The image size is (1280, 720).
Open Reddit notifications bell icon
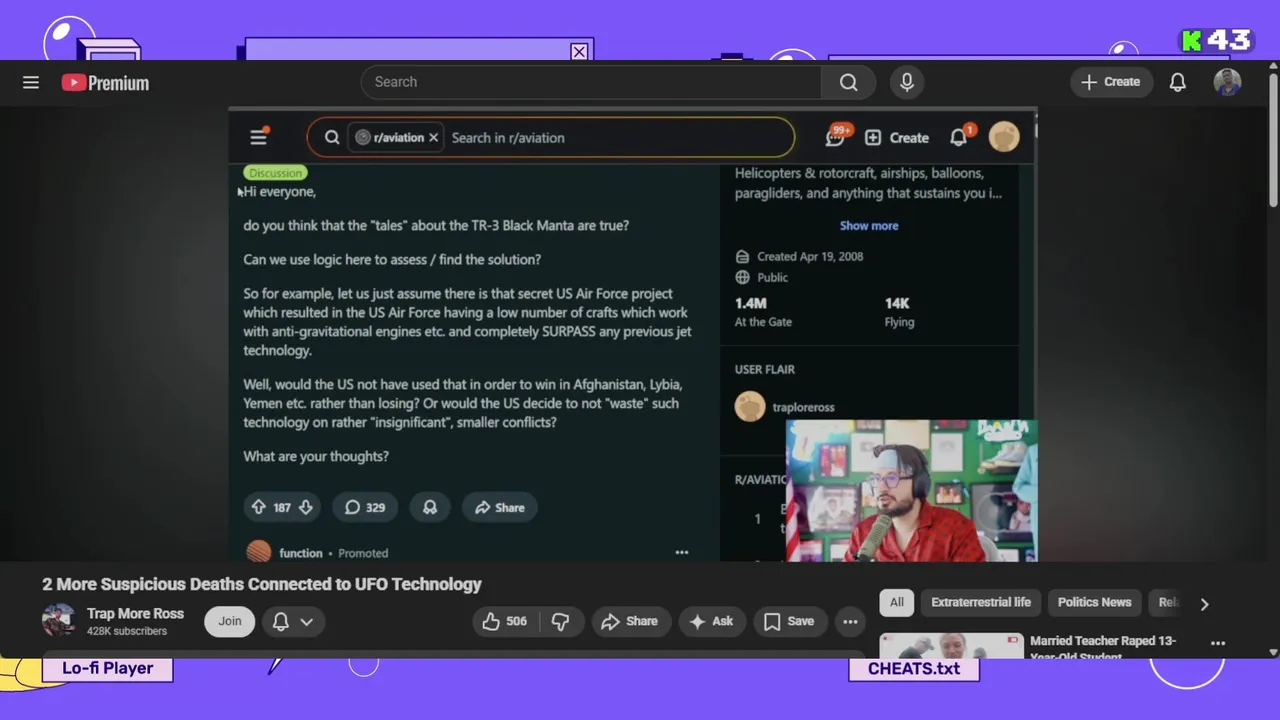pos(959,137)
